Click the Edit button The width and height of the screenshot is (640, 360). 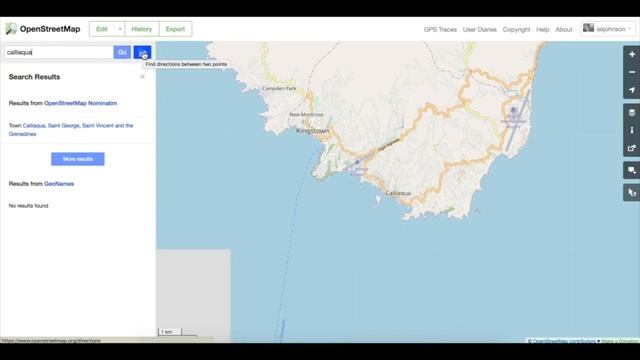[x=102, y=29]
